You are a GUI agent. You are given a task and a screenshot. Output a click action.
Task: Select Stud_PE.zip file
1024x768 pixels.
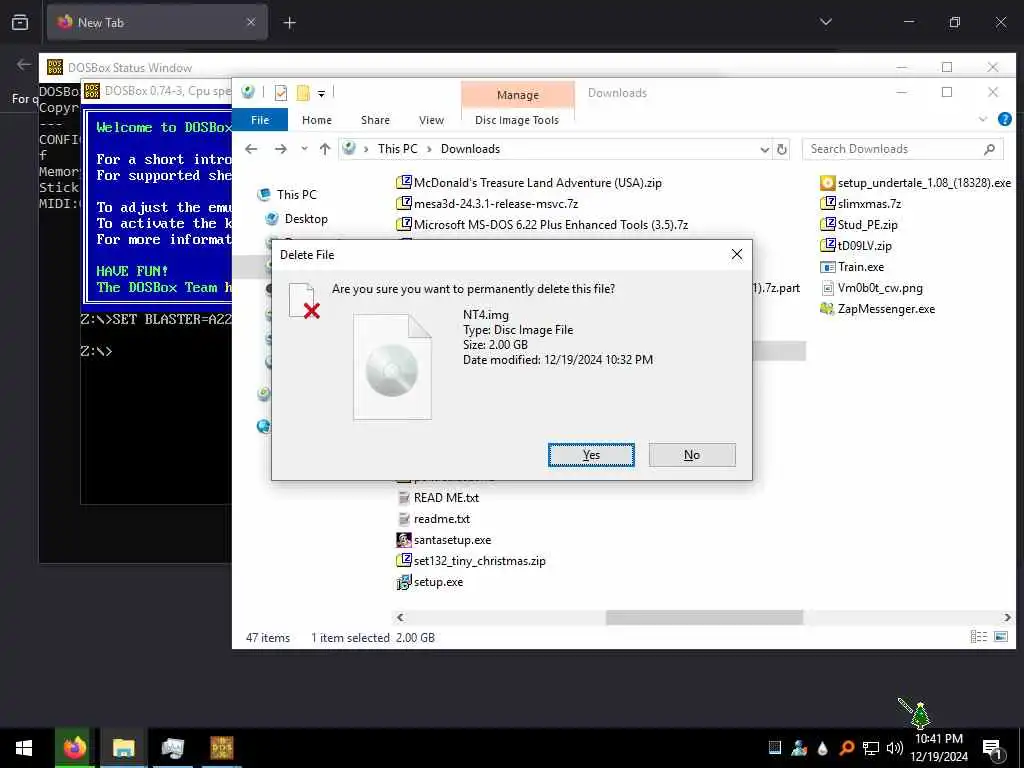pos(859,225)
